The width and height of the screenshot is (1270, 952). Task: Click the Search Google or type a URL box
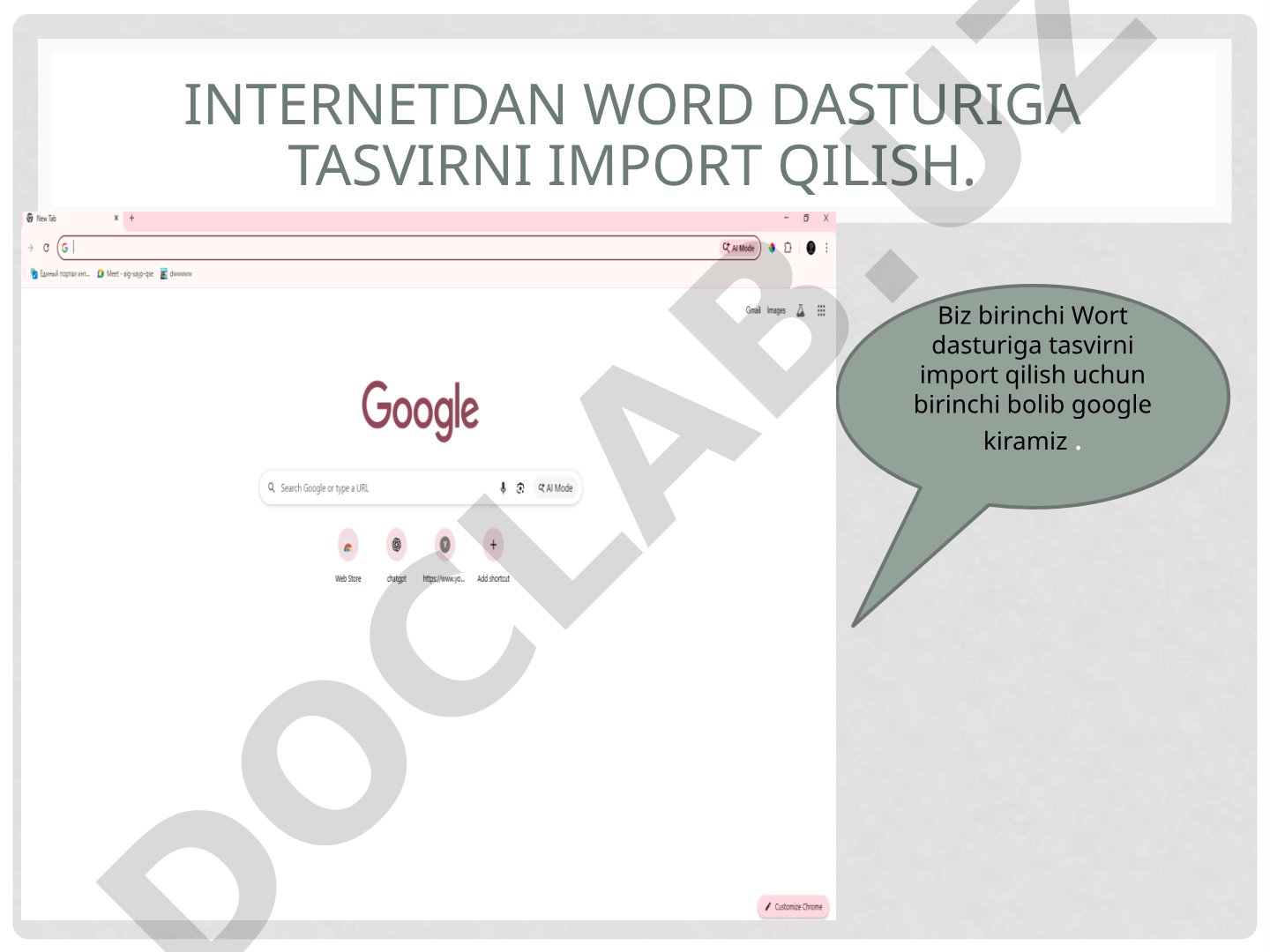[421, 488]
